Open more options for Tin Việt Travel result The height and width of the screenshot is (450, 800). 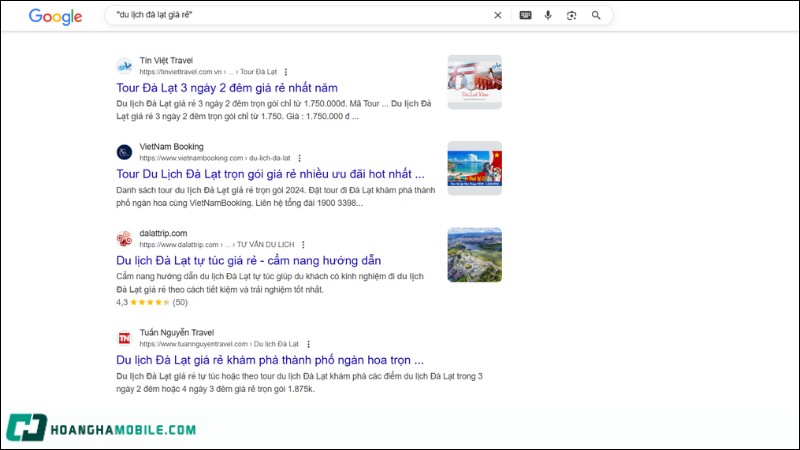point(286,72)
